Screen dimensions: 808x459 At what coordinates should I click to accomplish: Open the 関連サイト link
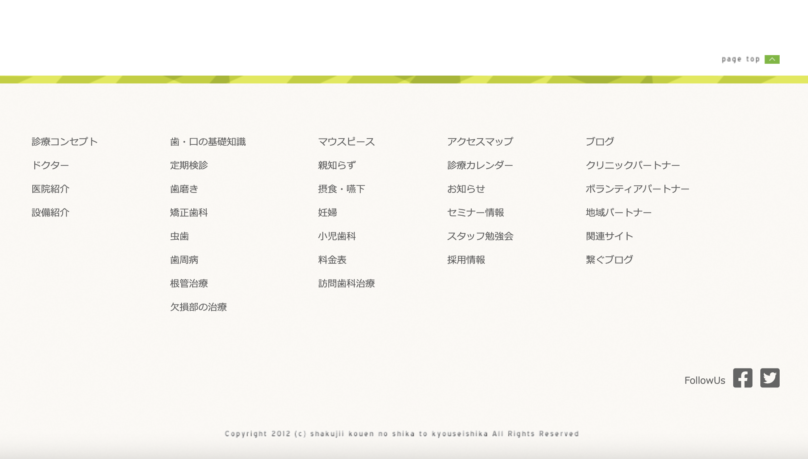coord(609,236)
